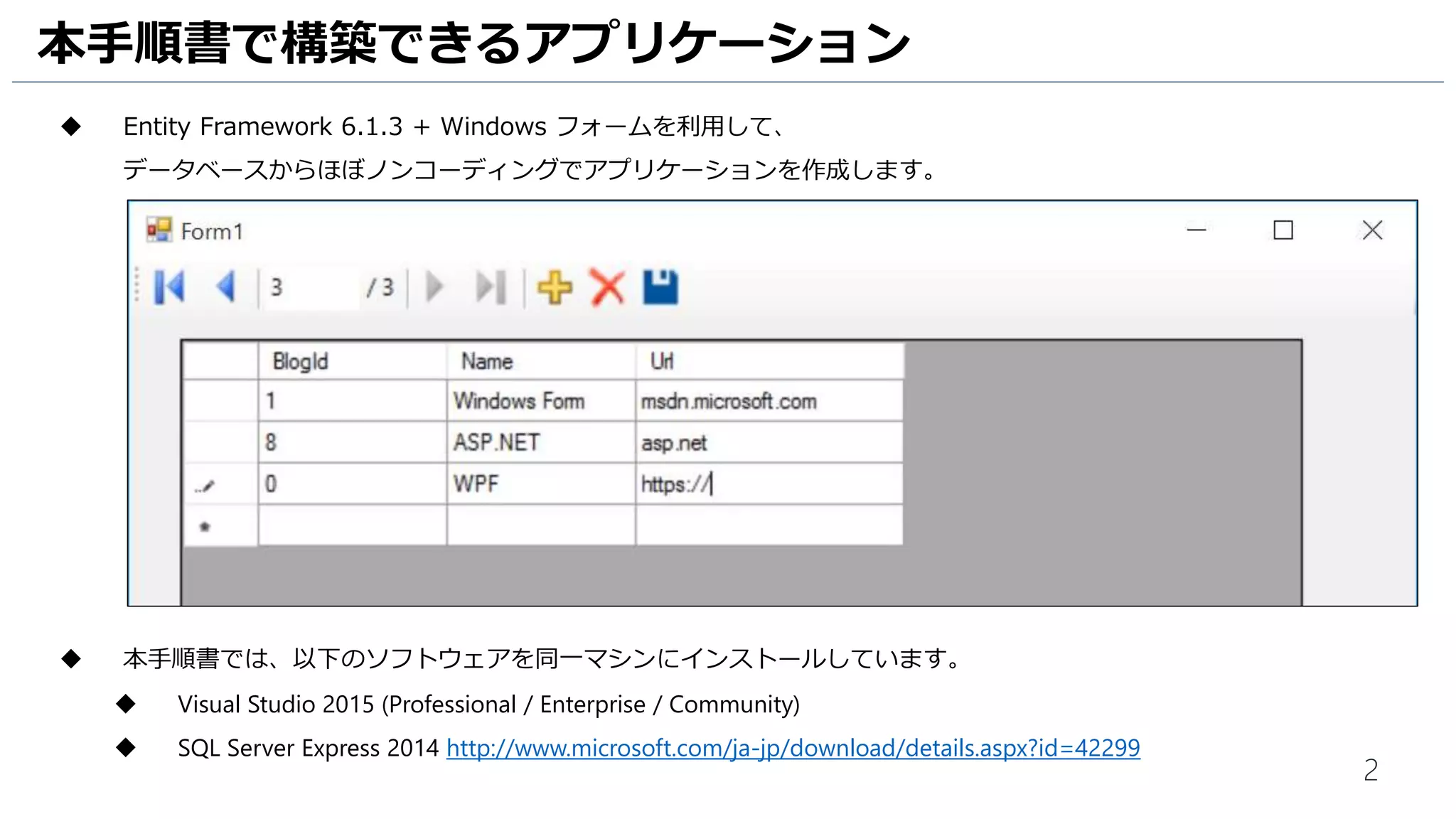This screenshot has height=819, width=1456.
Task: Click the Move First record icon
Action: tap(169, 287)
